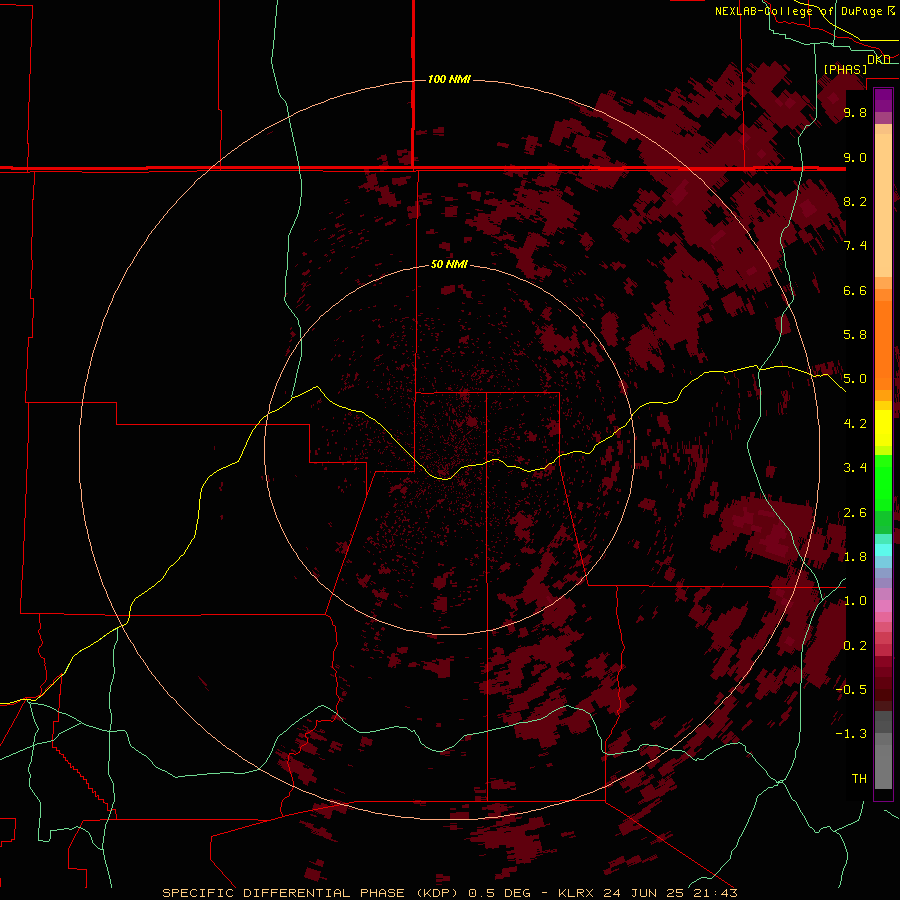
Task: Click the peach segment of the color bar
Action: tap(883, 205)
